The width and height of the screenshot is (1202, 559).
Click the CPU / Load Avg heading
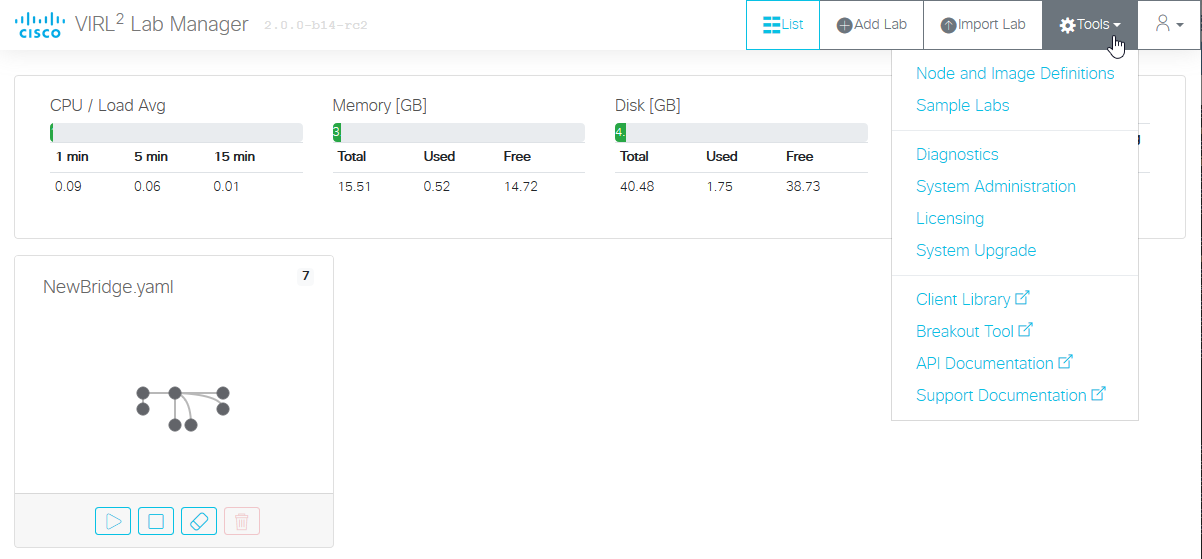pyautogui.click(x=108, y=105)
